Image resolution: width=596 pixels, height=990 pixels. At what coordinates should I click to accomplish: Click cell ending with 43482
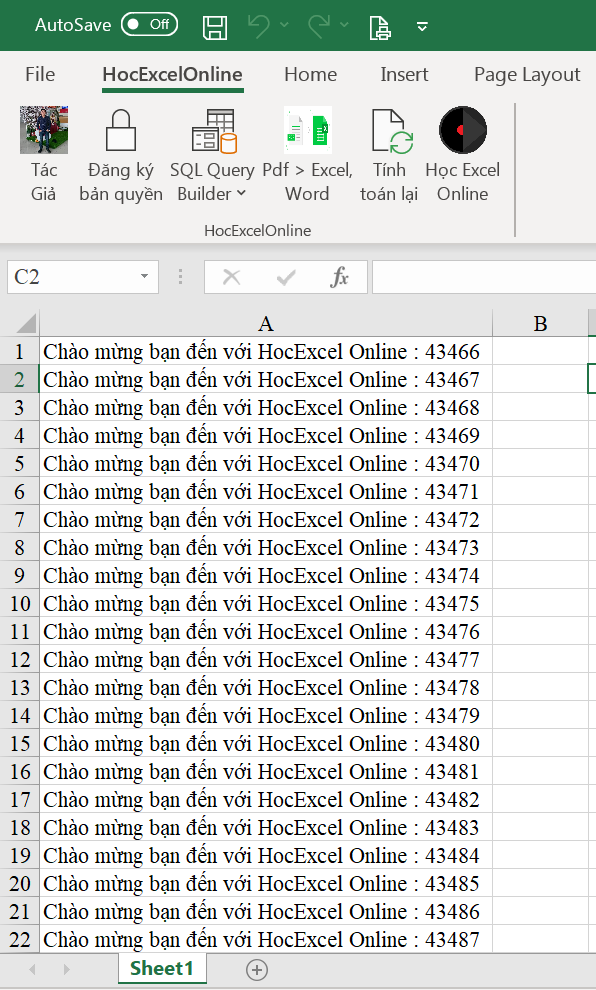[266, 799]
